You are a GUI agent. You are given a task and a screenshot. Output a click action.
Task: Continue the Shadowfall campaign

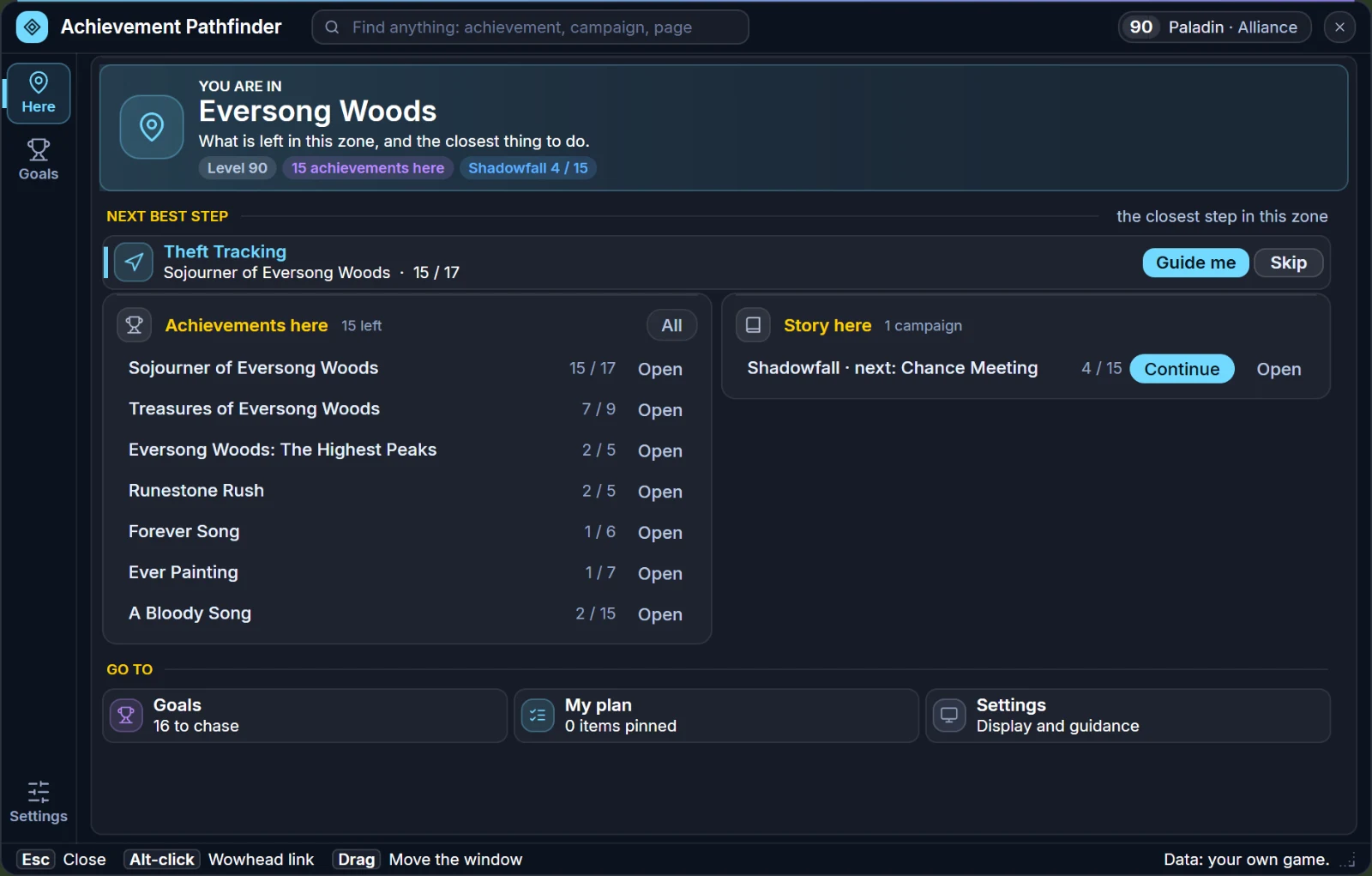point(1182,369)
